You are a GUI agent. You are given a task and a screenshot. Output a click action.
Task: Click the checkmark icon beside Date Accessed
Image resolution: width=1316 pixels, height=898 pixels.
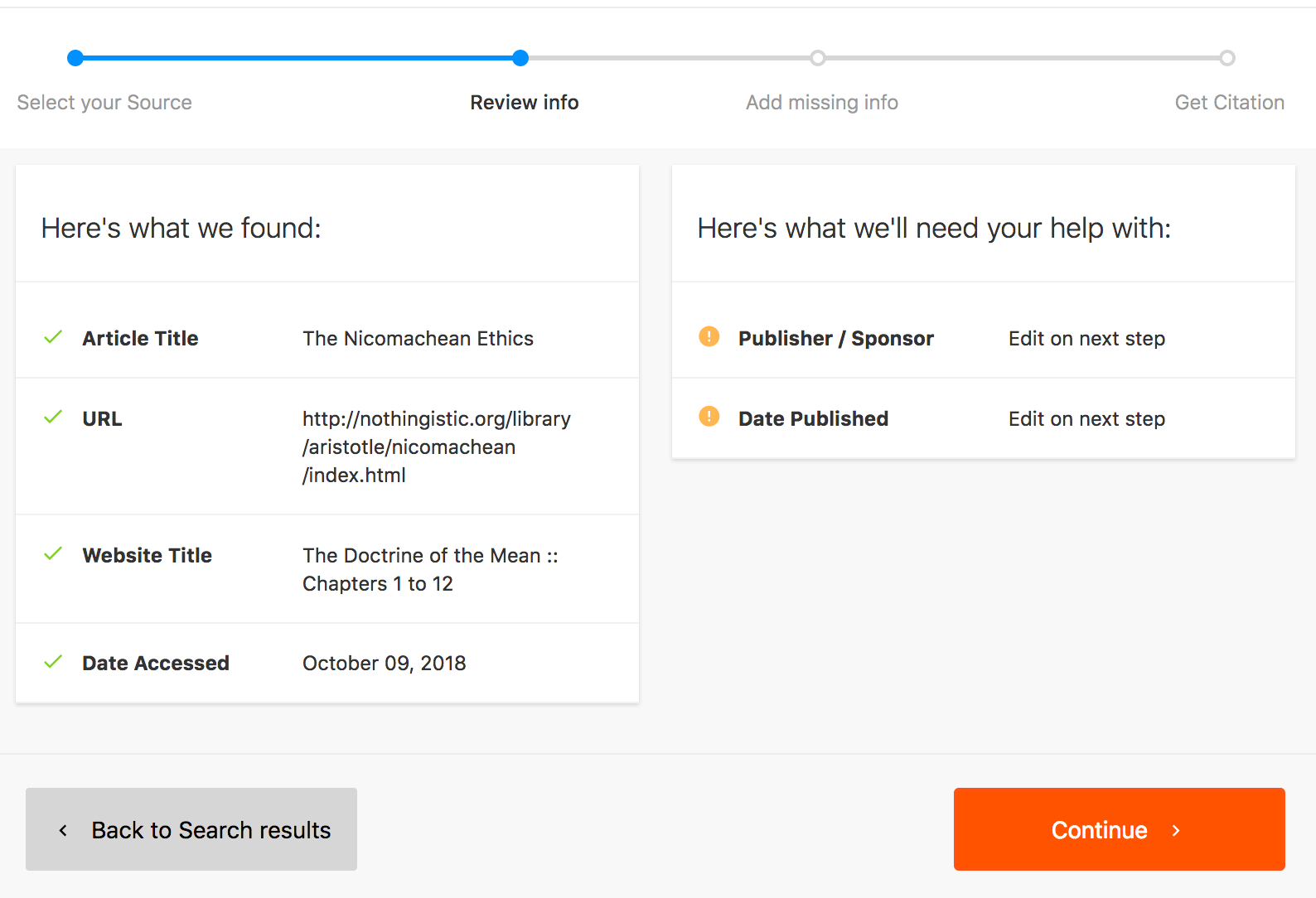click(x=53, y=662)
